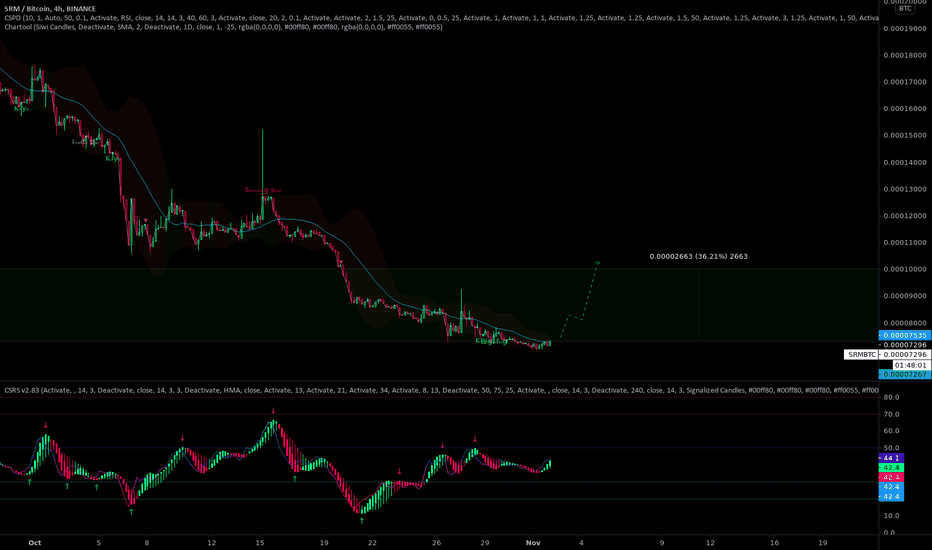Click the red down arrow above RSI peak near 70

click(x=273, y=411)
